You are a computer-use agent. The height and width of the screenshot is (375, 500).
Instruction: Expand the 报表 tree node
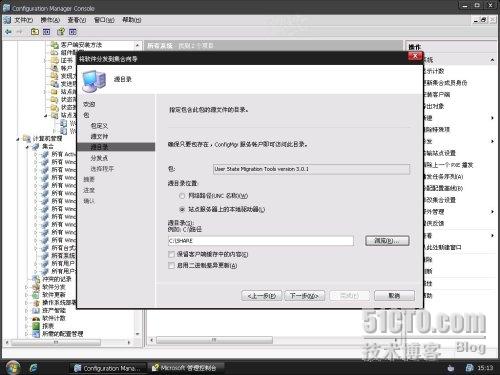27,326
